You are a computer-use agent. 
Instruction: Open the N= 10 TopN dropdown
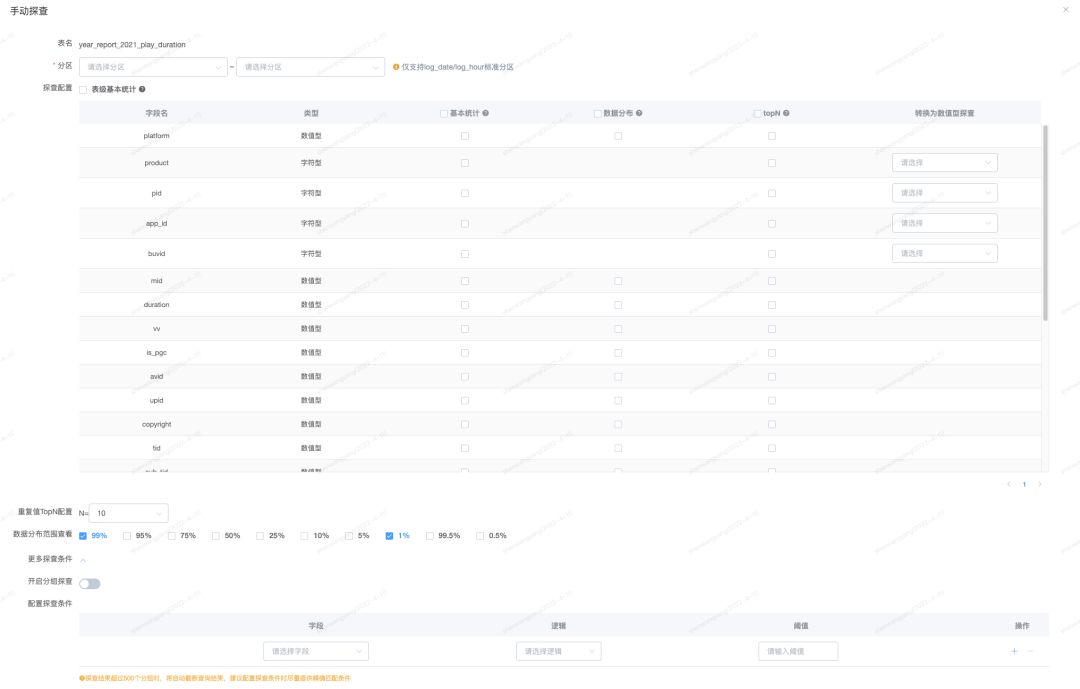pos(129,513)
